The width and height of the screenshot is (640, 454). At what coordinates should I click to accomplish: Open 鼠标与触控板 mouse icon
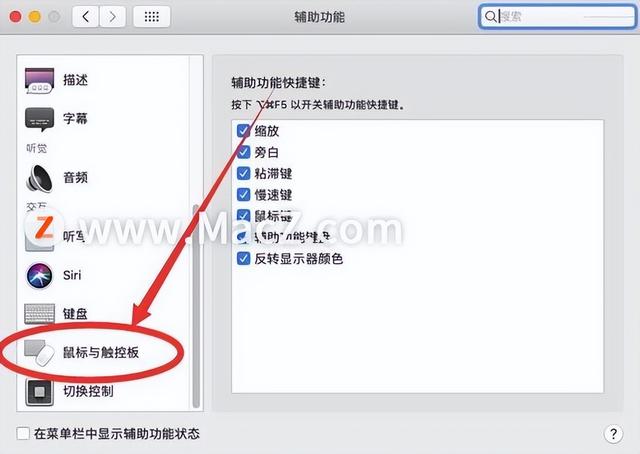(39, 353)
